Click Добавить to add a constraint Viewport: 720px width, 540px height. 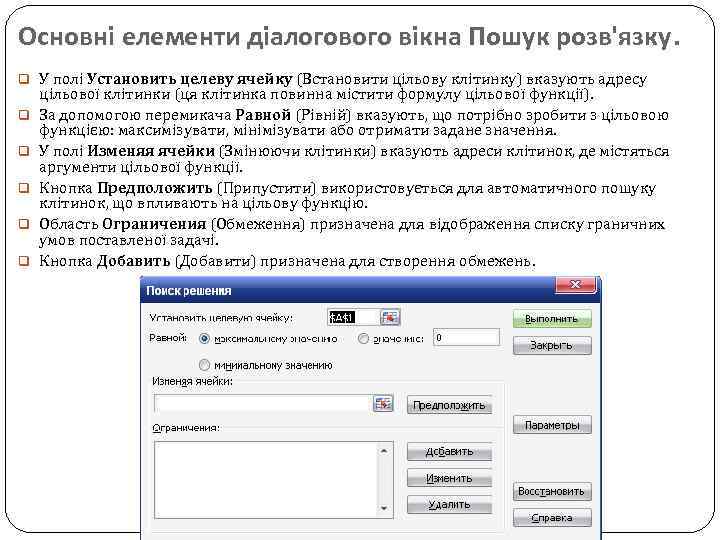(x=449, y=451)
